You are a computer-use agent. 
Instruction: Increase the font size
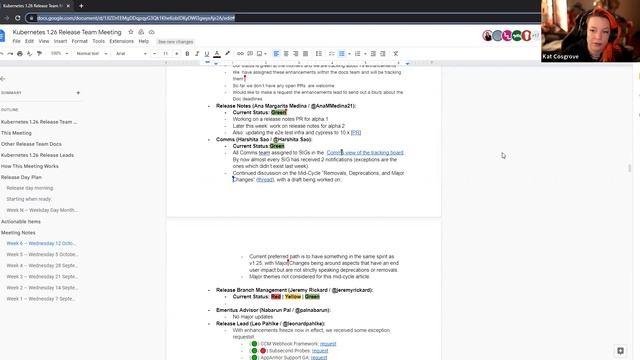(177, 53)
